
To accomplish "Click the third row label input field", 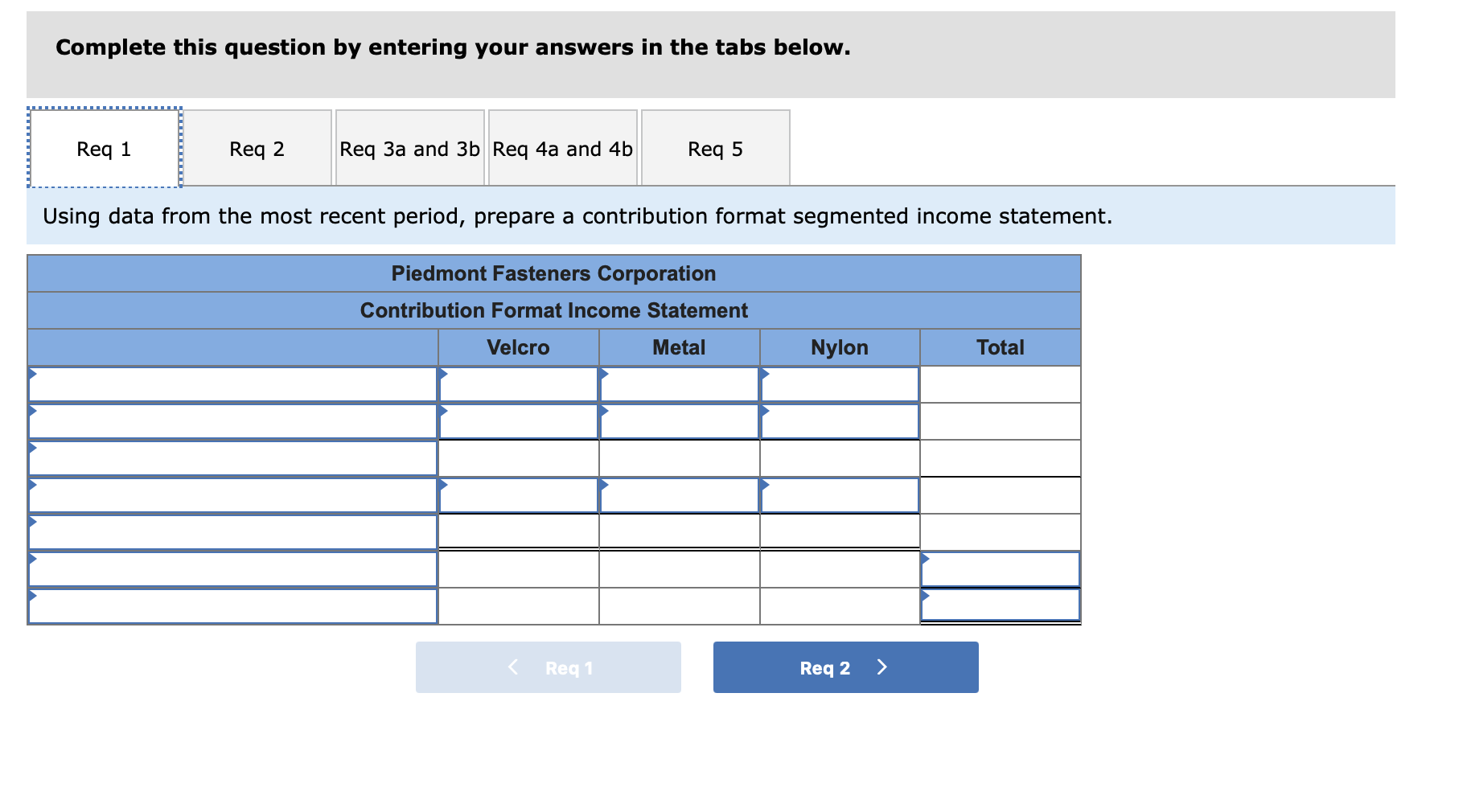I will point(233,457).
